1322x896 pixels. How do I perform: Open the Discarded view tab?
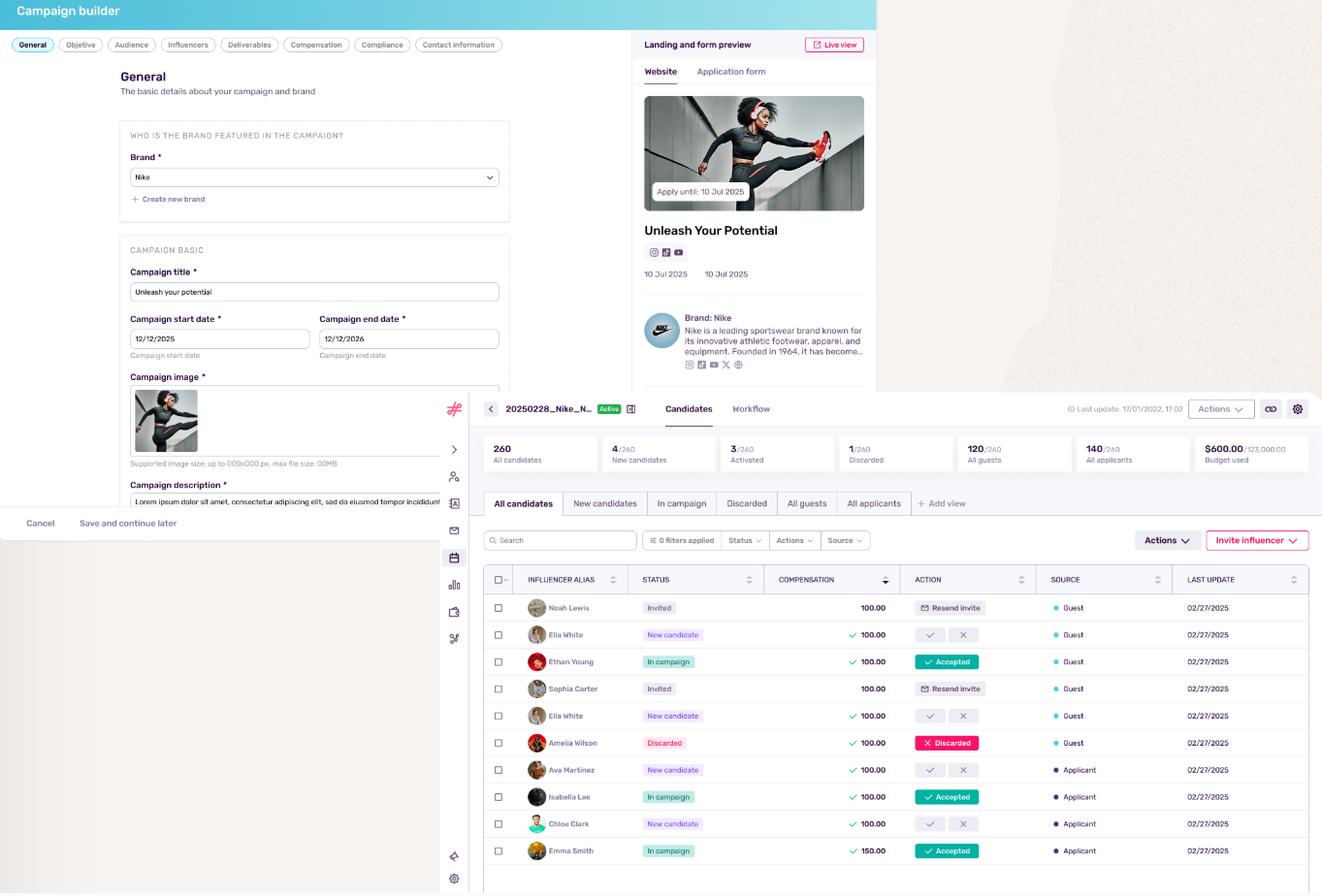click(747, 503)
